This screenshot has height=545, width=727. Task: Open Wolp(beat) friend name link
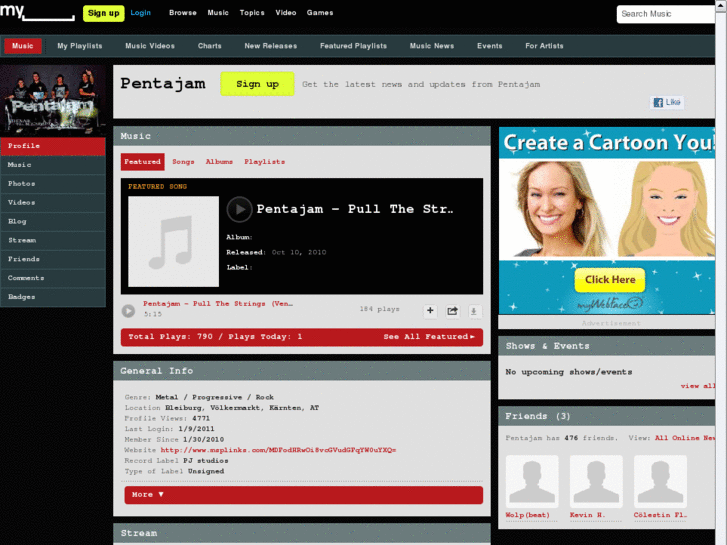coord(528,515)
